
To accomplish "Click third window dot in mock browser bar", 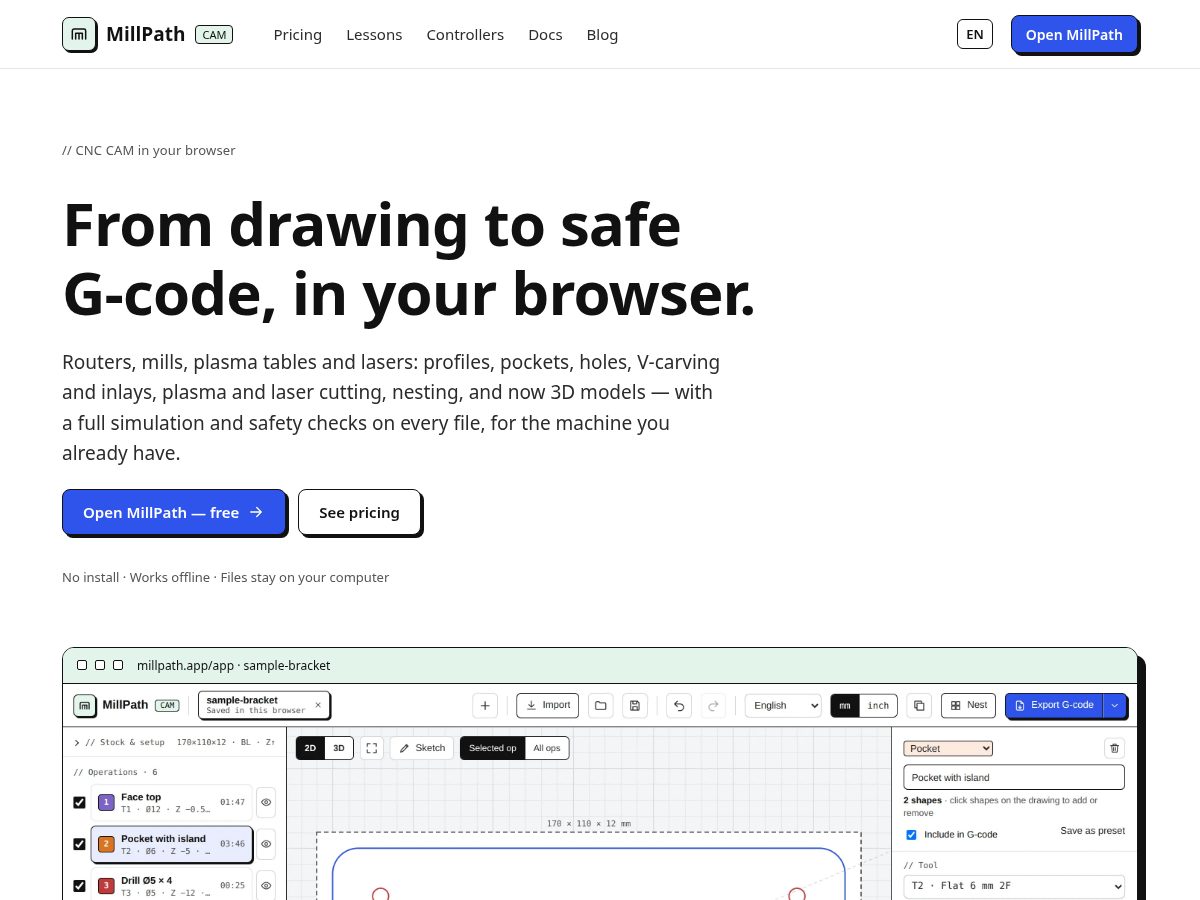I will (118, 665).
